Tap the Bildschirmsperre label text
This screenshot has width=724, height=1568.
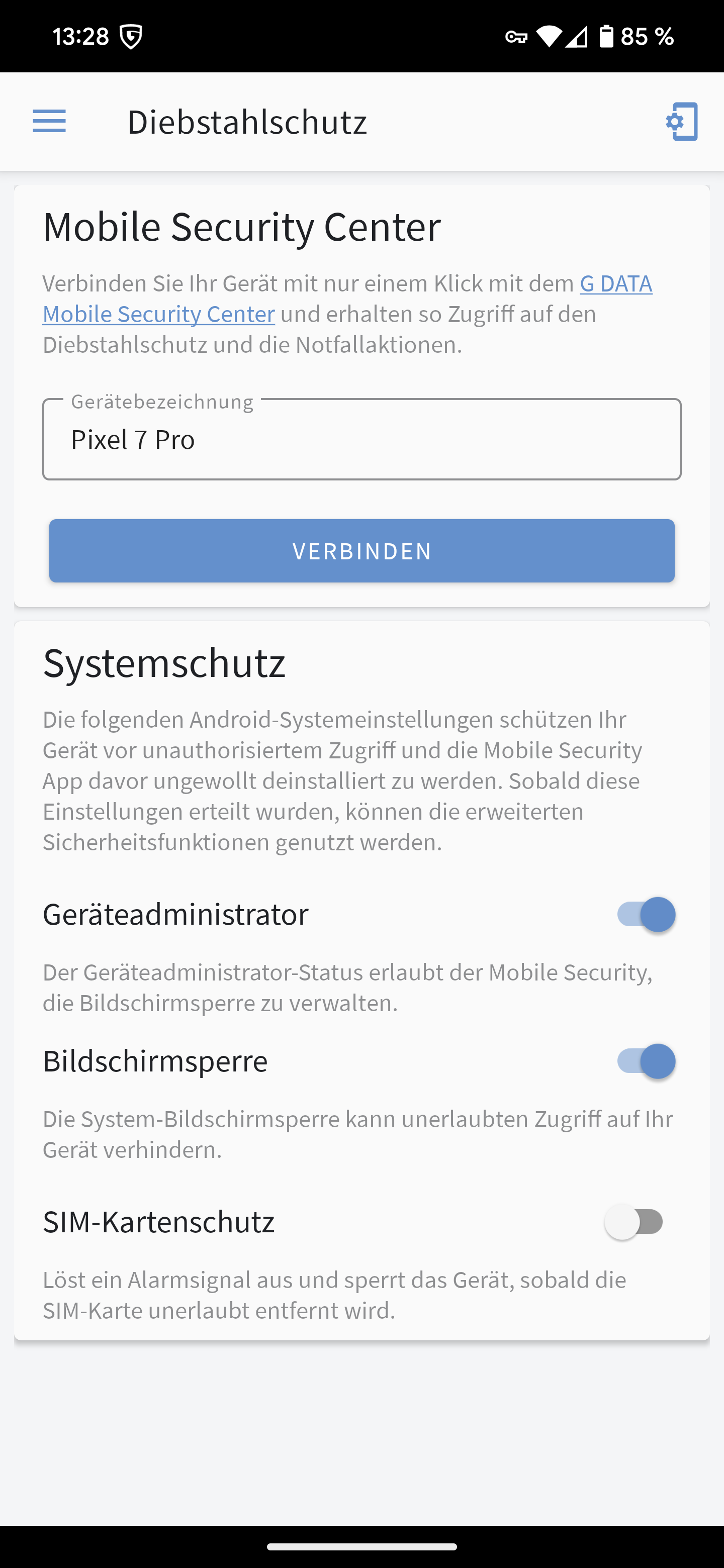[x=155, y=1061]
